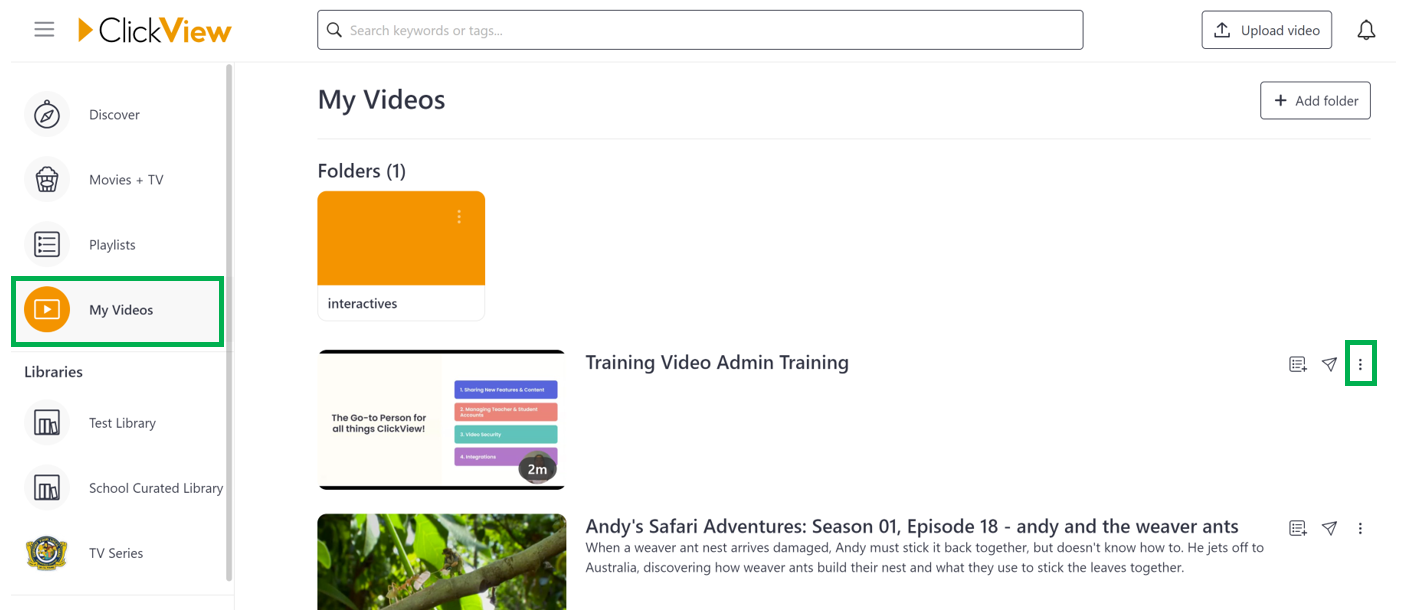This screenshot has width=1404, height=611.
Task: Open more options for Andy's Safari Adventures
Action: pyautogui.click(x=1360, y=528)
